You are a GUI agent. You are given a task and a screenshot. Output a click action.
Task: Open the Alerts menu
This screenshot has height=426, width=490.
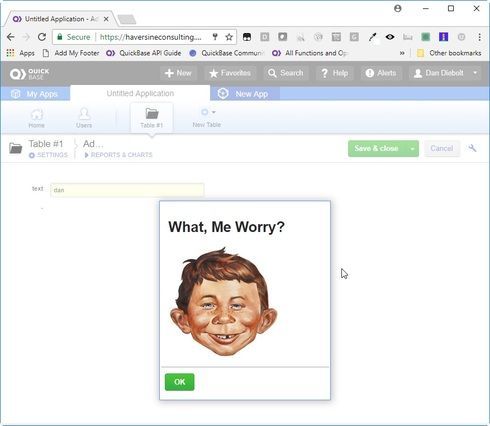pyautogui.click(x=381, y=73)
